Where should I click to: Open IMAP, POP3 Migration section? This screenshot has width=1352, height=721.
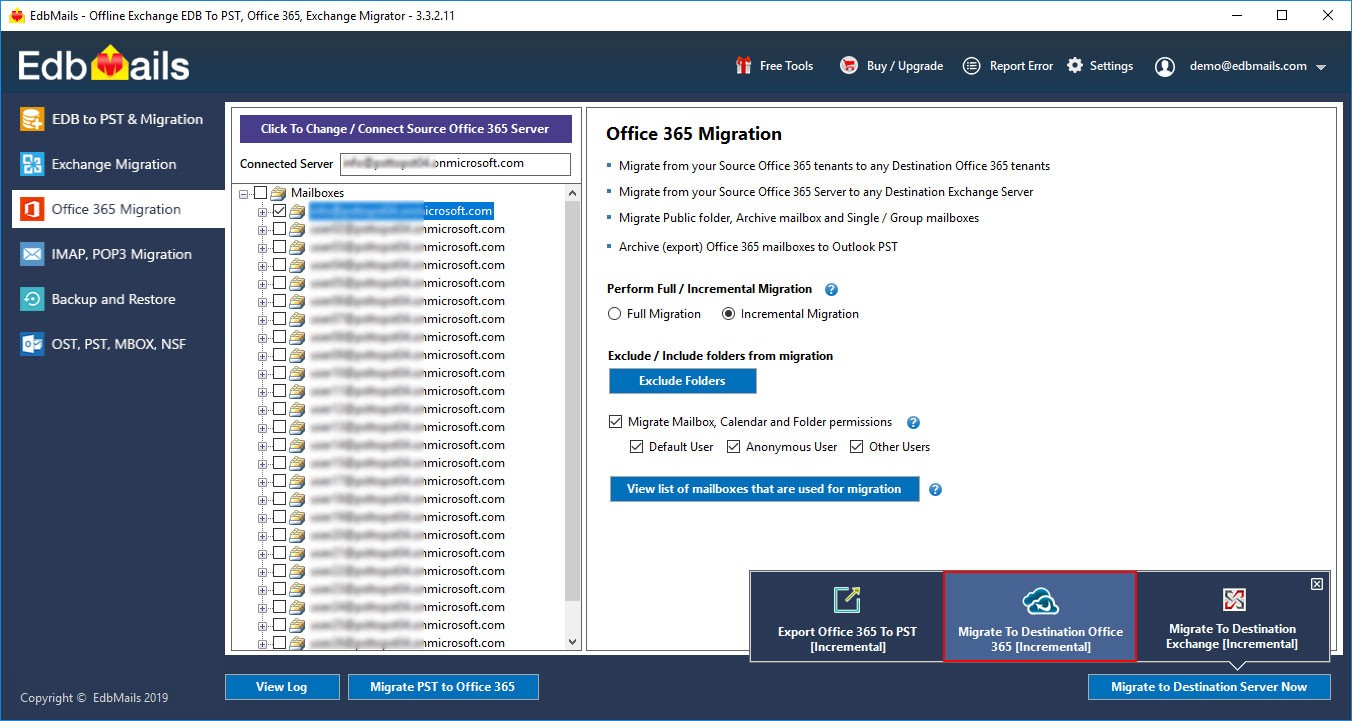(x=112, y=254)
